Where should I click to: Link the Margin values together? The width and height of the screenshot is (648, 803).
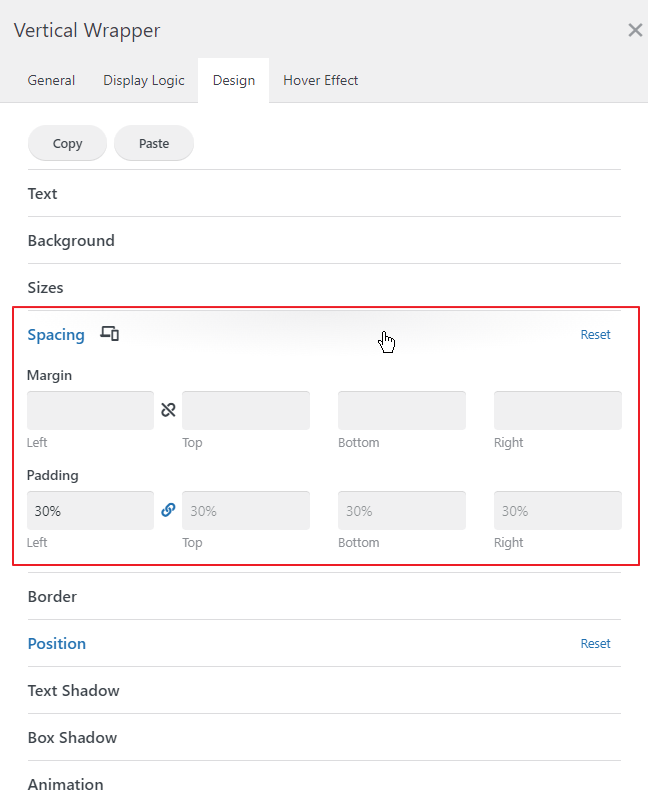(x=168, y=410)
